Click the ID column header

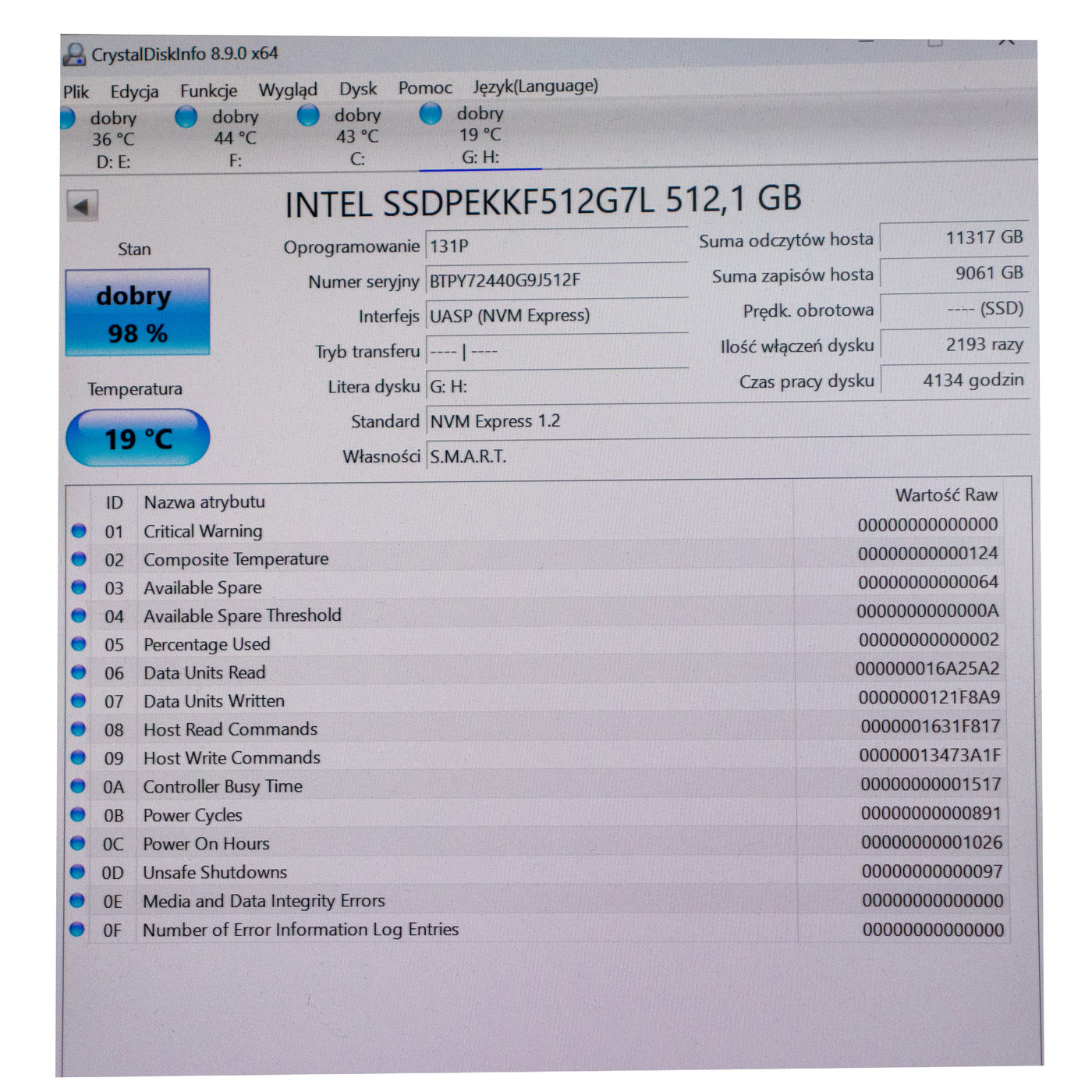pos(114,503)
